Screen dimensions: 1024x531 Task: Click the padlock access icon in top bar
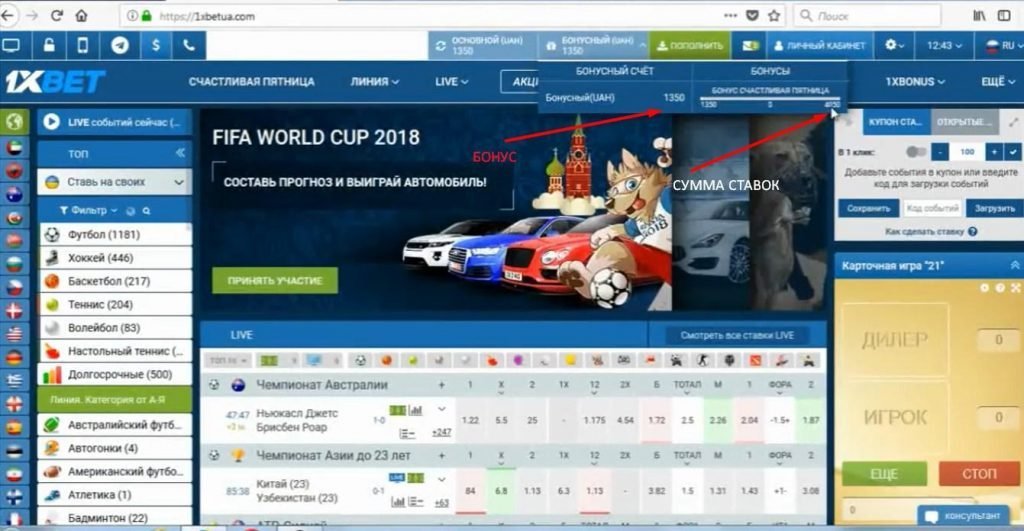pos(49,45)
